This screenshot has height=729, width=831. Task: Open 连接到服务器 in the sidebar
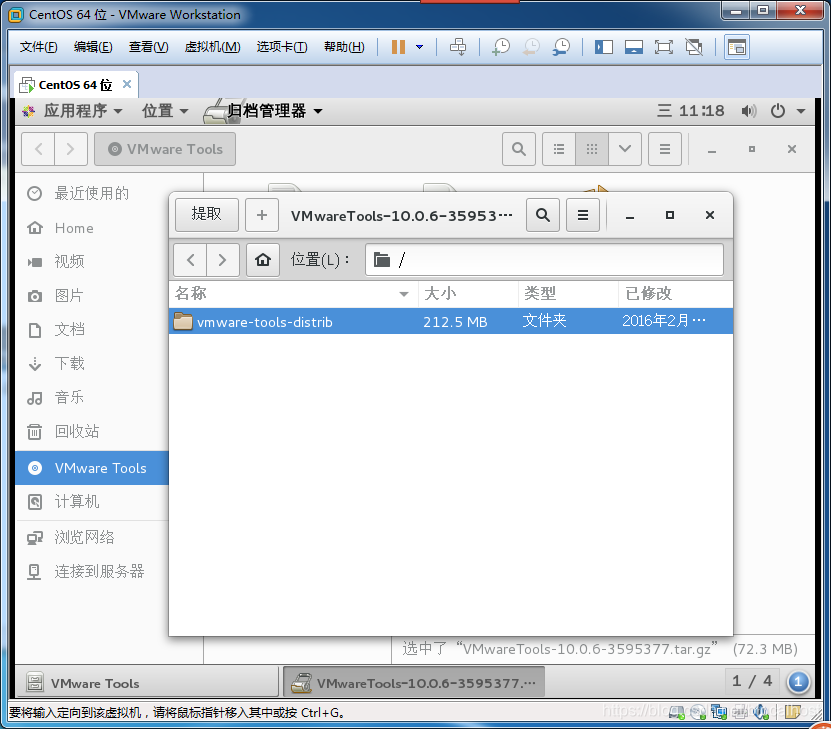[92, 571]
